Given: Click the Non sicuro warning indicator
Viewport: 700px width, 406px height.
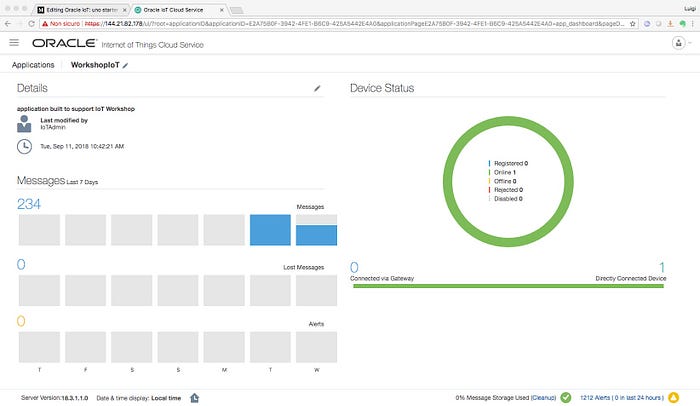Looking at the screenshot, I should point(61,24).
